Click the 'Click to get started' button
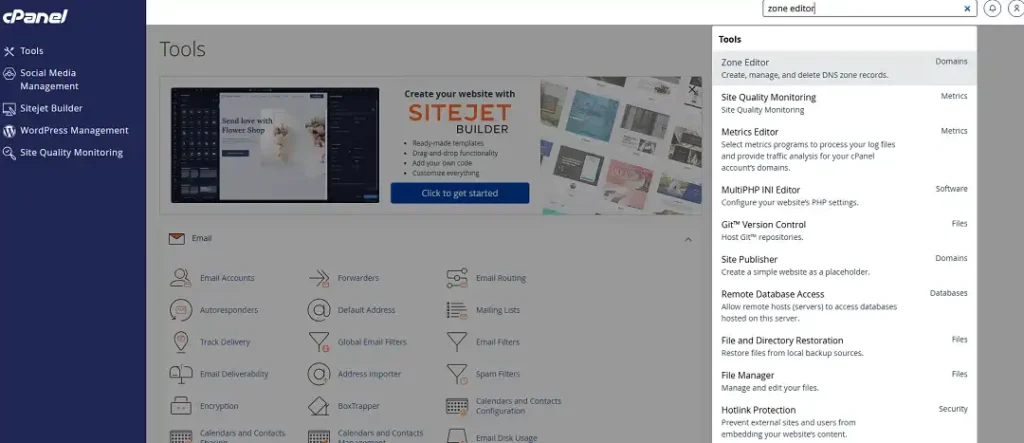 (460, 193)
